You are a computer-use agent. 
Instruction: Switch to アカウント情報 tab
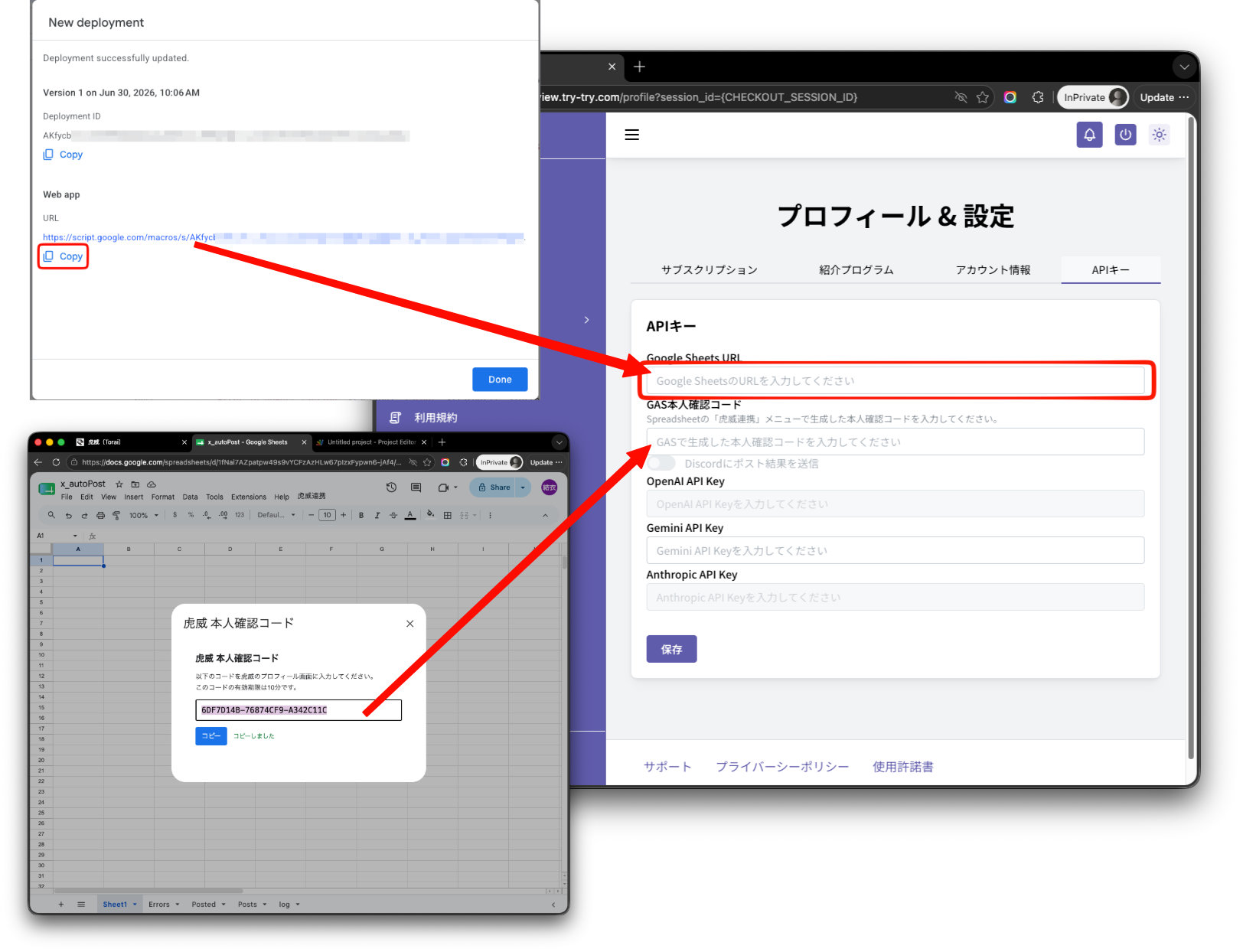pyautogui.click(x=993, y=270)
